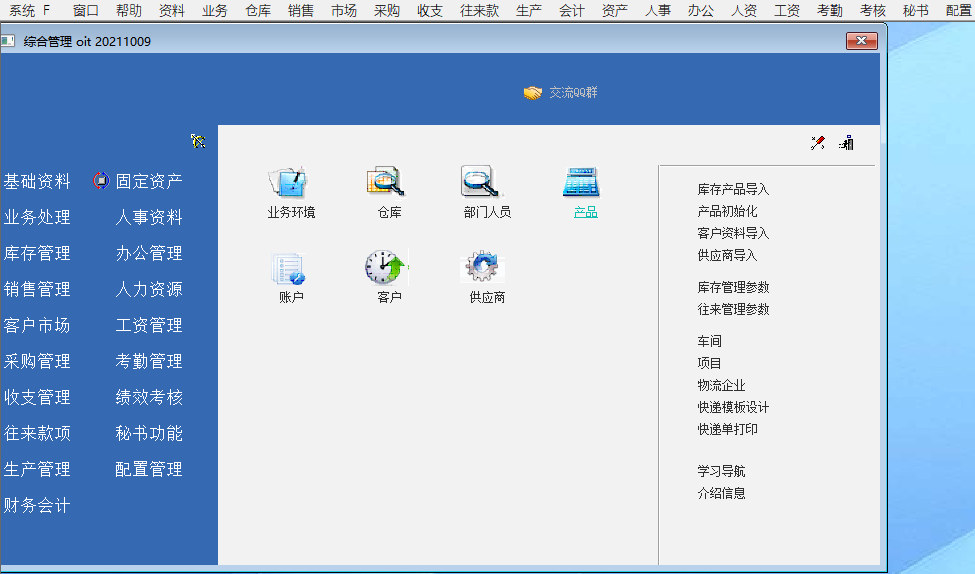
Task: Click 供应商导入 in the right list
Action: click(727, 255)
